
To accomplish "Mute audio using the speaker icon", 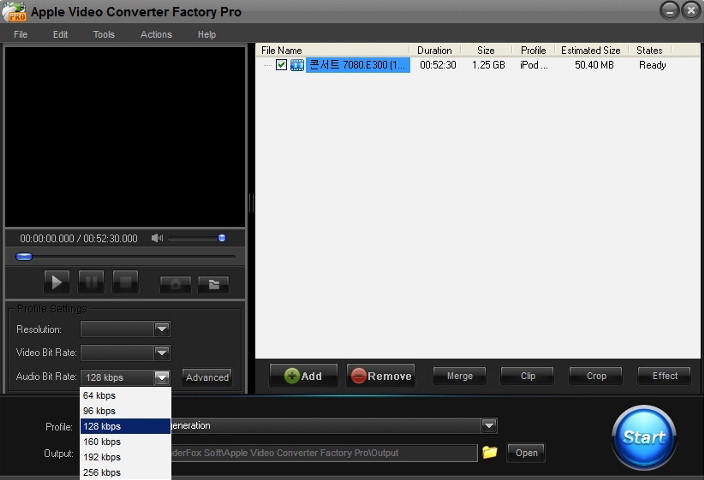I will point(157,238).
